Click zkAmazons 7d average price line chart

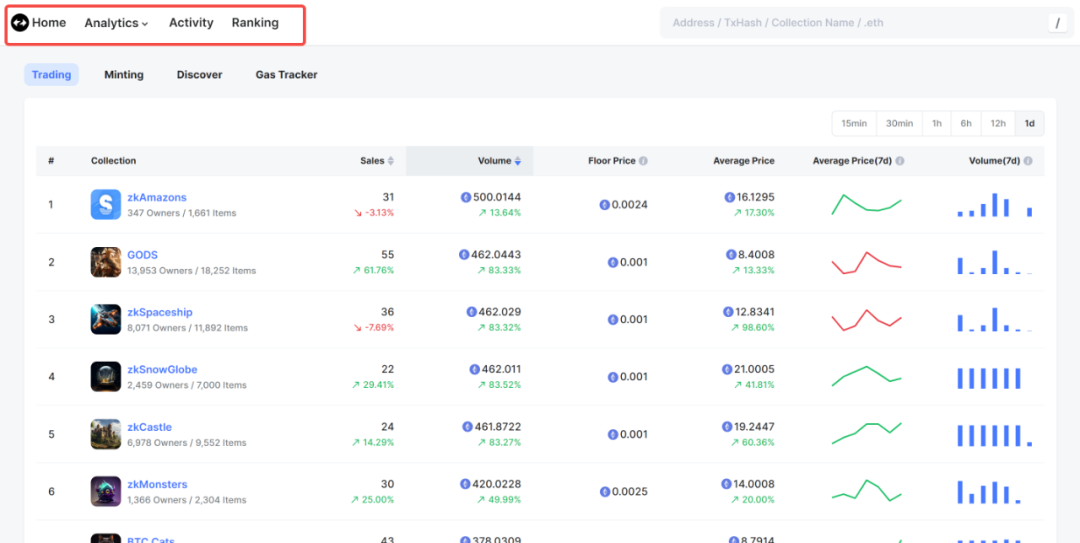coord(866,205)
